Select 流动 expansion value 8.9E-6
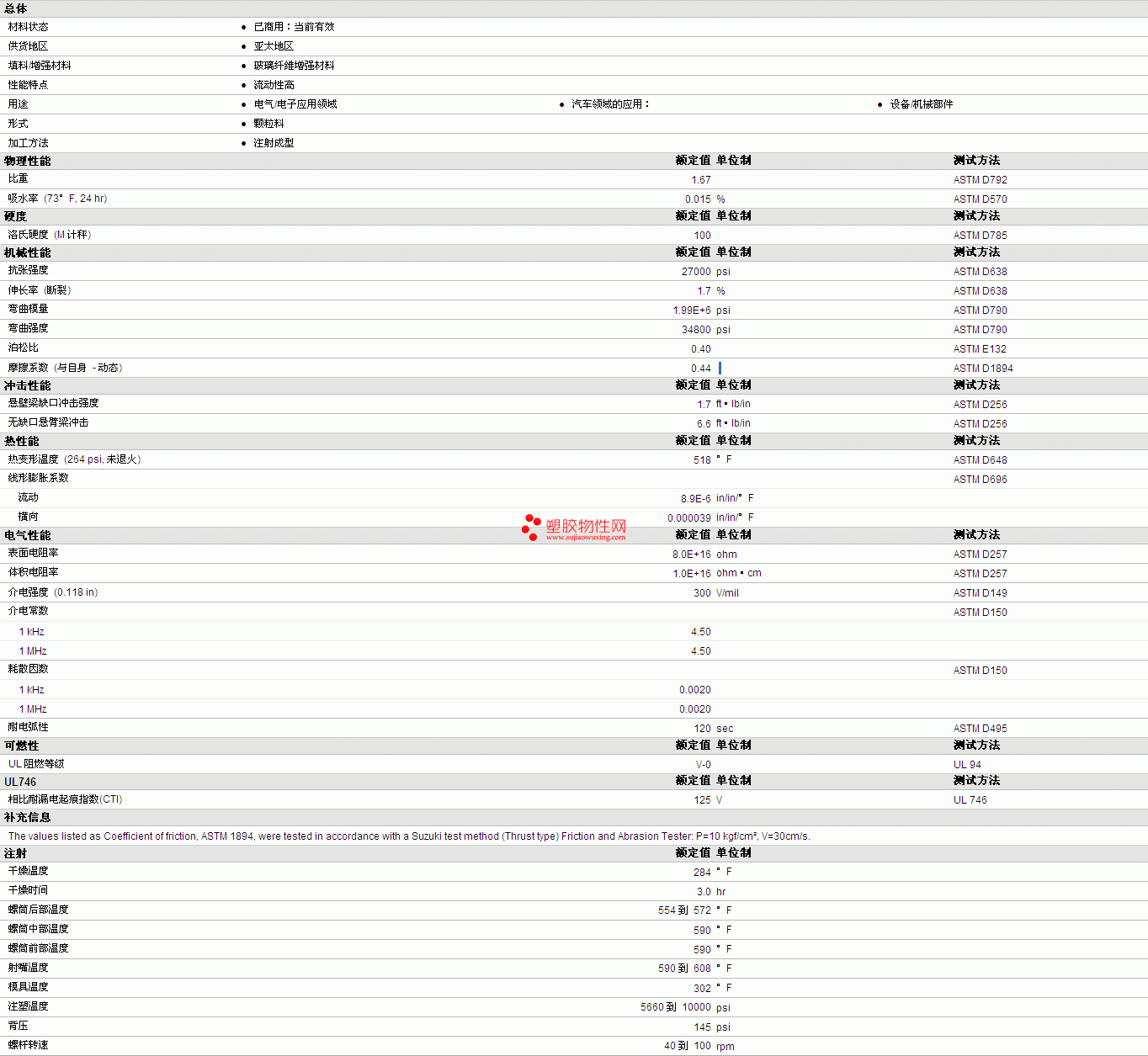 point(696,499)
